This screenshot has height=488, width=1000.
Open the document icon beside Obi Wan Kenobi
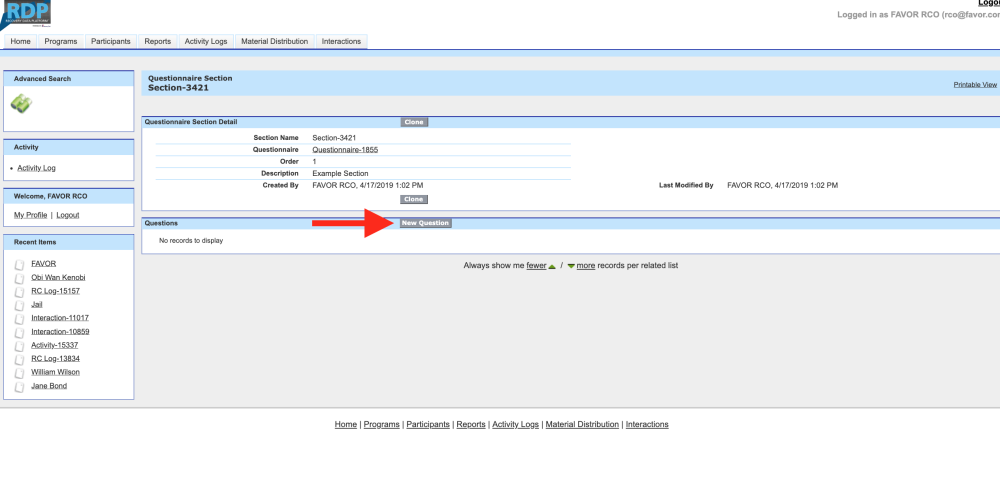point(20,278)
